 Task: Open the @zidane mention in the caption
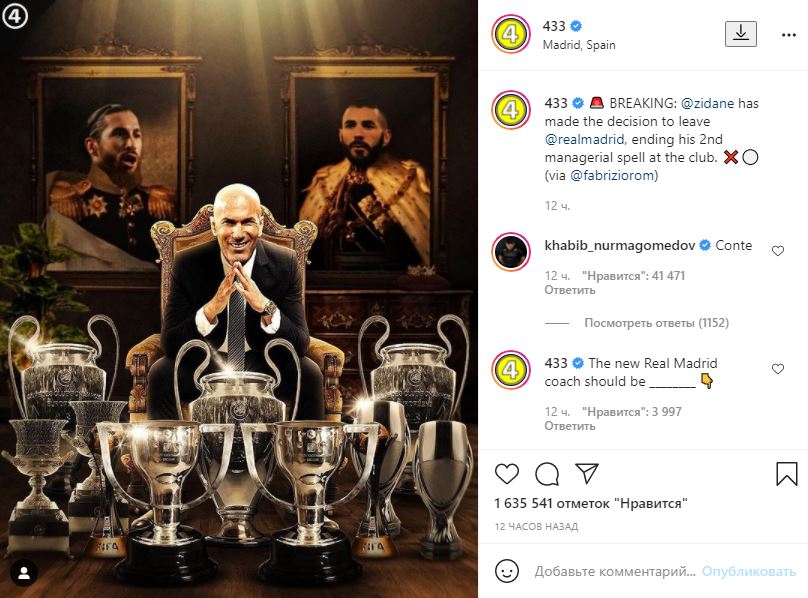(x=707, y=103)
